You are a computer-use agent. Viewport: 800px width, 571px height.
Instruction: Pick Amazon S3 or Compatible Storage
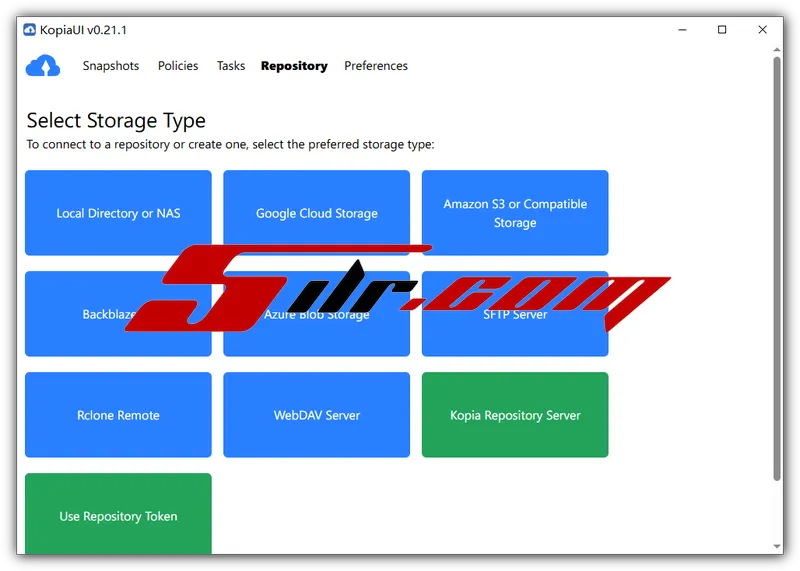pos(515,213)
